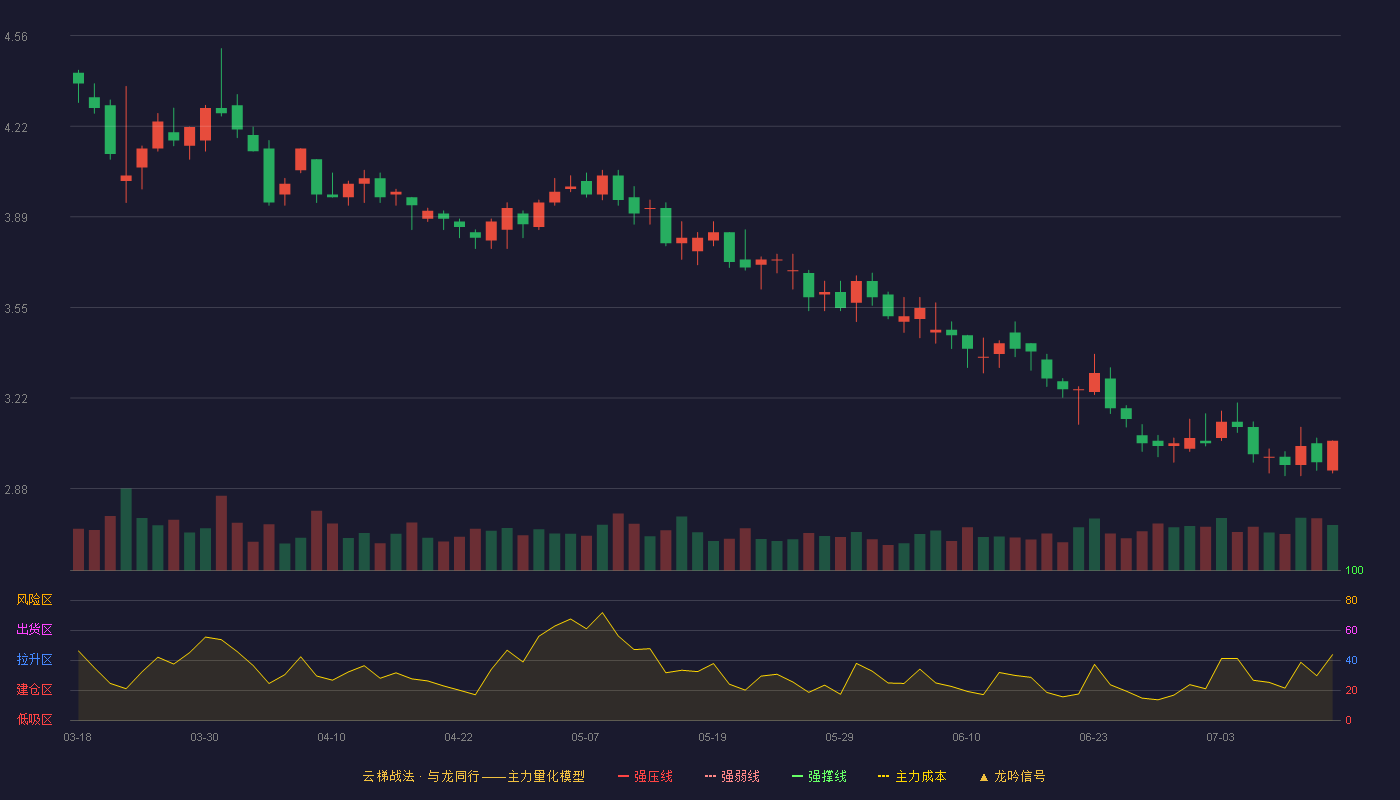Click the 2.88 price axis label

(x=16, y=490)
